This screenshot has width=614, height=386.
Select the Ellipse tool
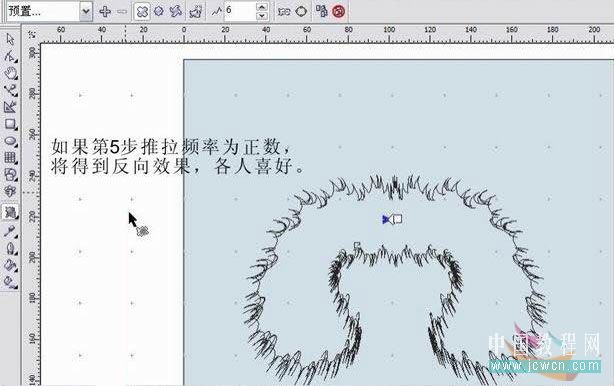coord(10,141)
